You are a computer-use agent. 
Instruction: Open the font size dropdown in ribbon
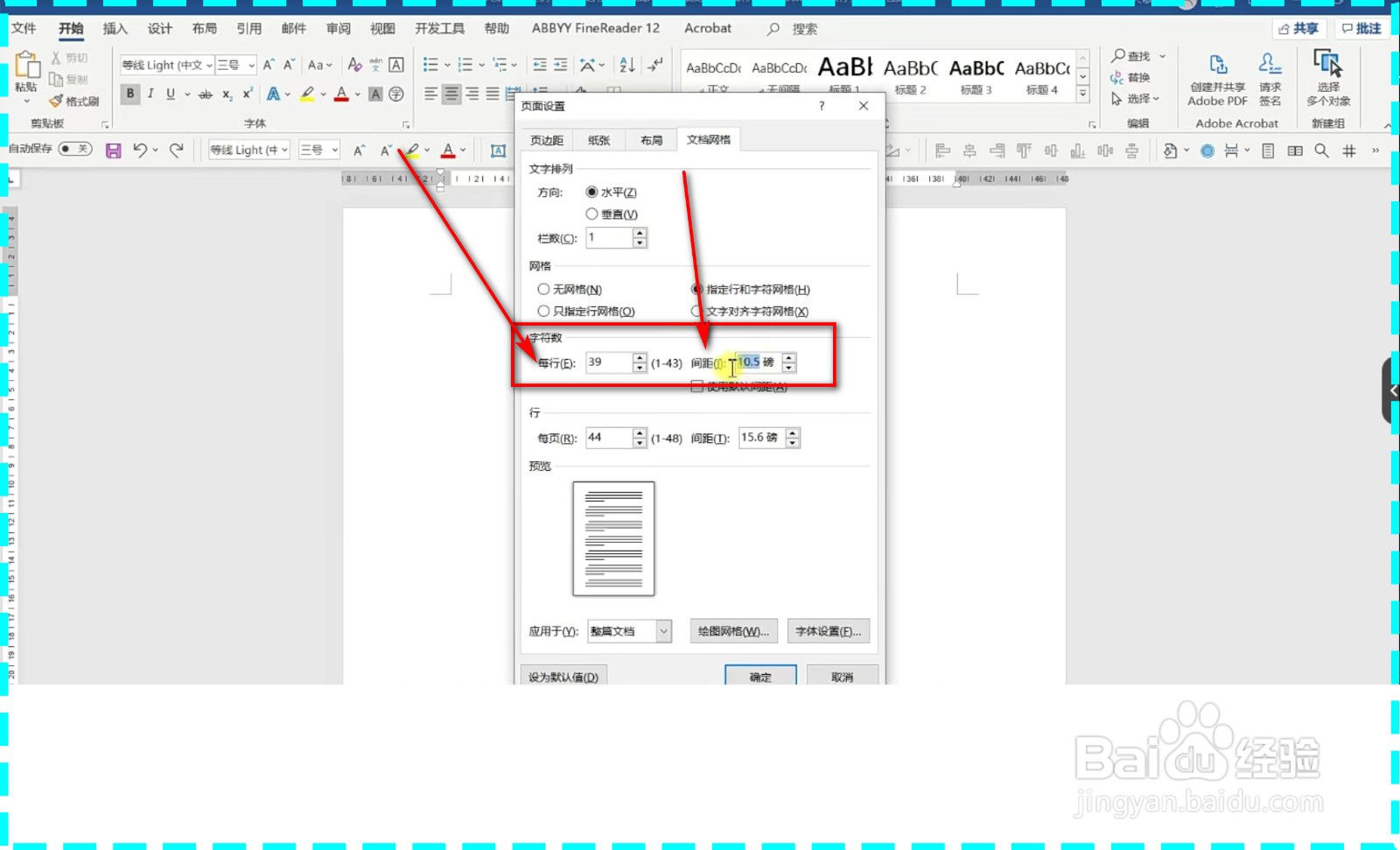[x=251, y=65]
